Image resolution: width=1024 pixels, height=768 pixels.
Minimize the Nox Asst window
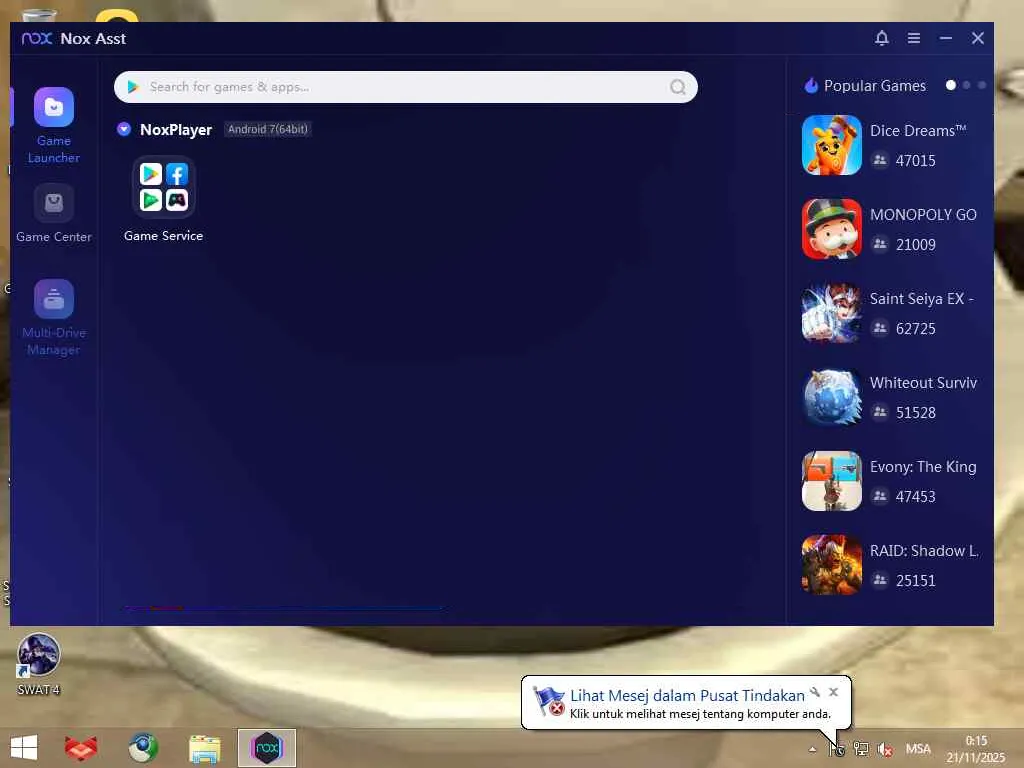(x=946, y=38)
